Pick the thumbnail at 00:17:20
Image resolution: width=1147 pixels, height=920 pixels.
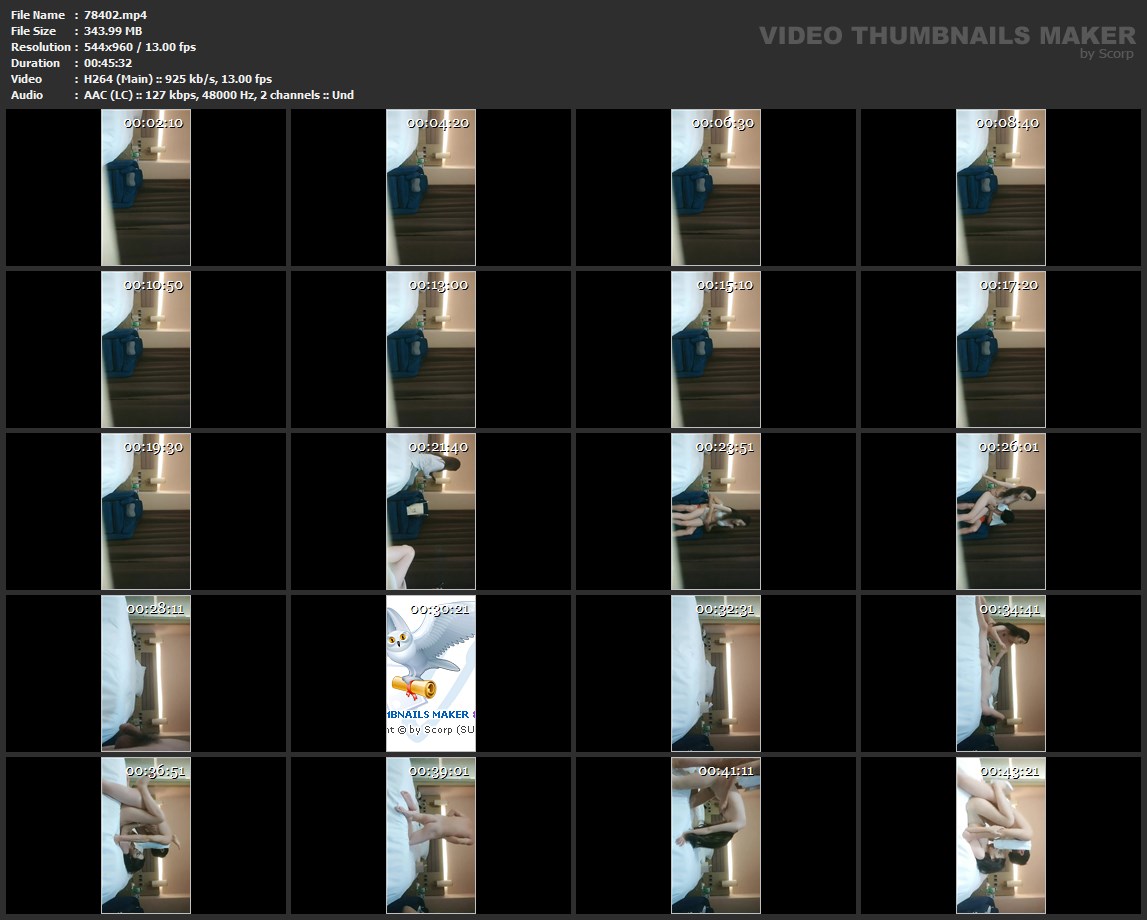[x=1001, y=349]
